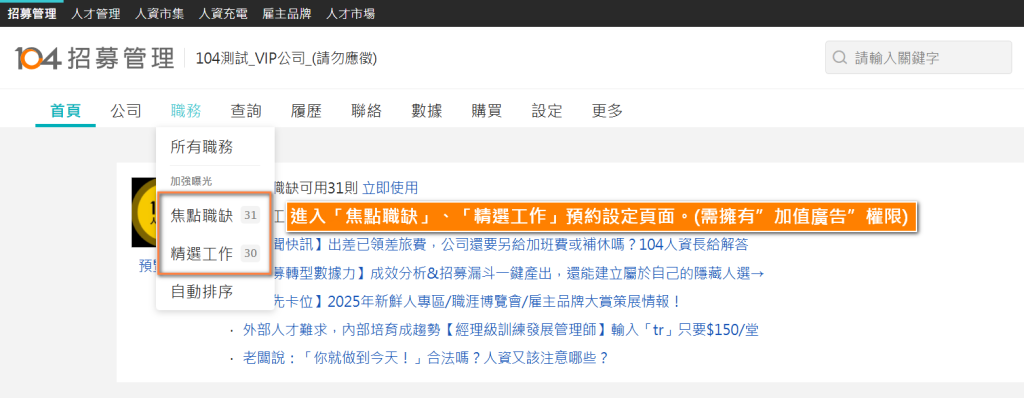
Task: Click company name 104測試_VIP公司_(請勿應徵)
Action: pos(286,59)
